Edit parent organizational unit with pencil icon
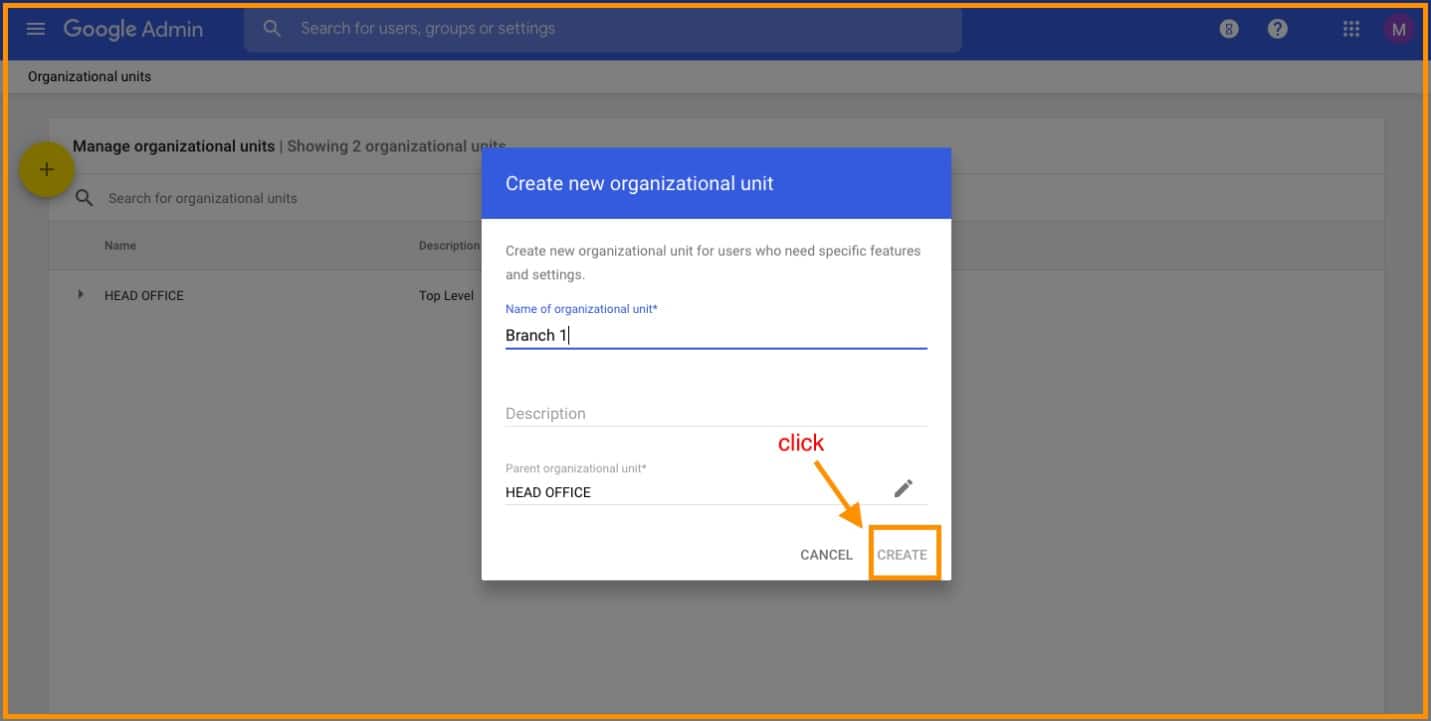This screenshot has width=1431, height=721. pos(903,488)
